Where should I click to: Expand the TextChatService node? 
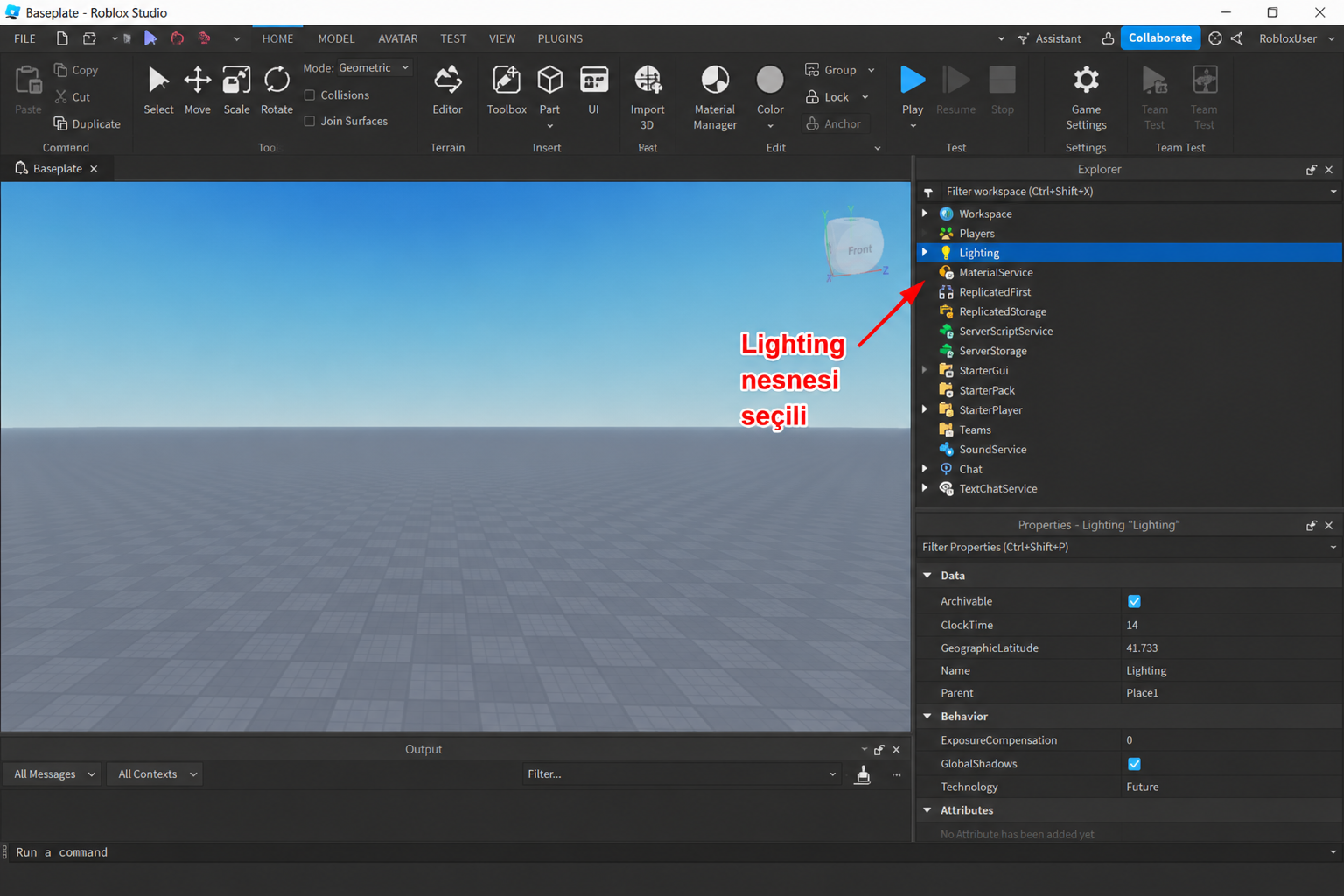coord(925,488)
